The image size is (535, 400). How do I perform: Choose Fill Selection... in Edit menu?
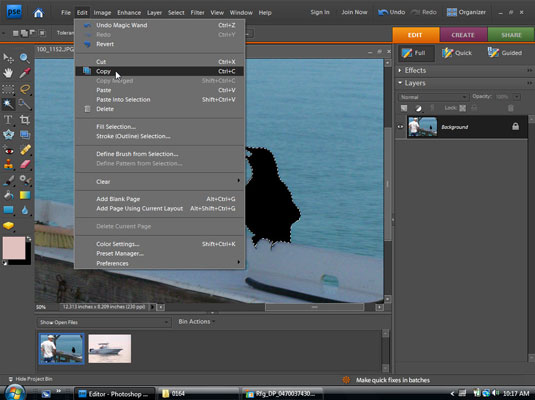[x=159, y=127]
